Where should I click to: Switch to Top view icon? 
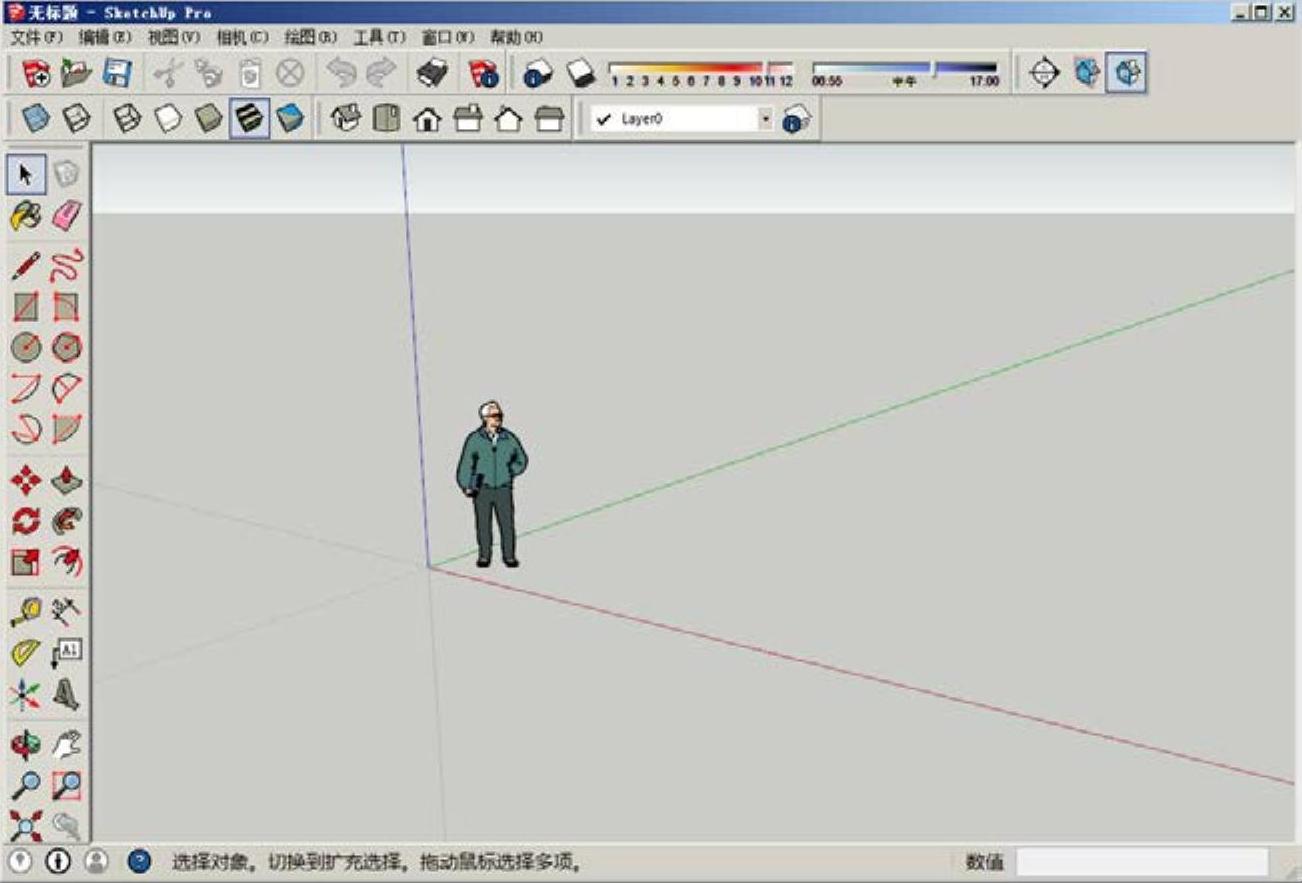(x=386, y=119)
